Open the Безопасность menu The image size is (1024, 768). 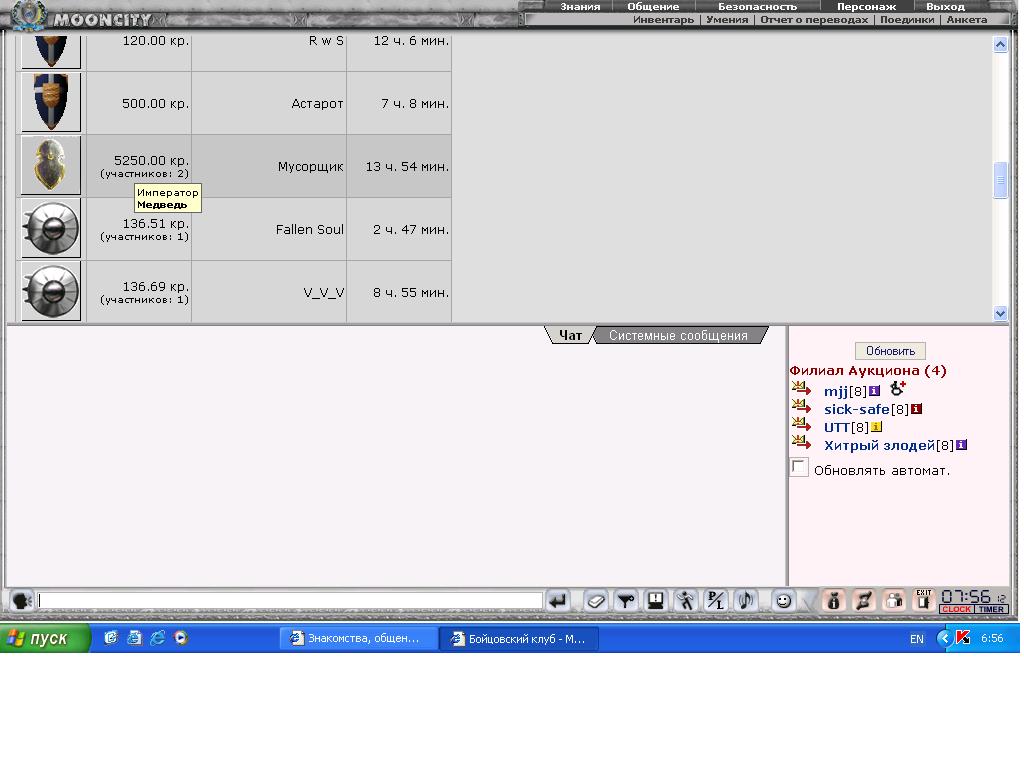[758, 7]
